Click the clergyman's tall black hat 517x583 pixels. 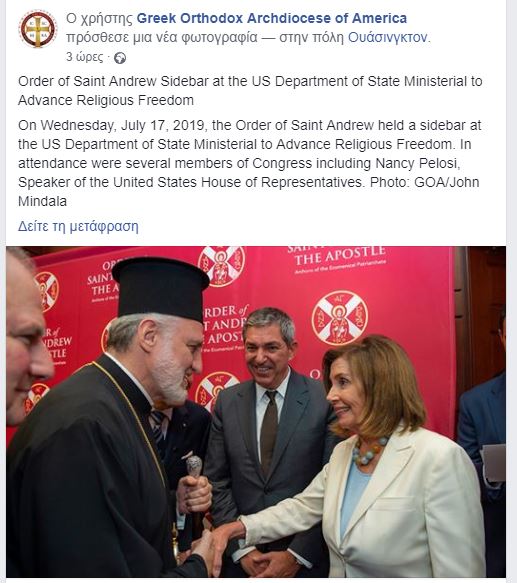tap(161, 288)
